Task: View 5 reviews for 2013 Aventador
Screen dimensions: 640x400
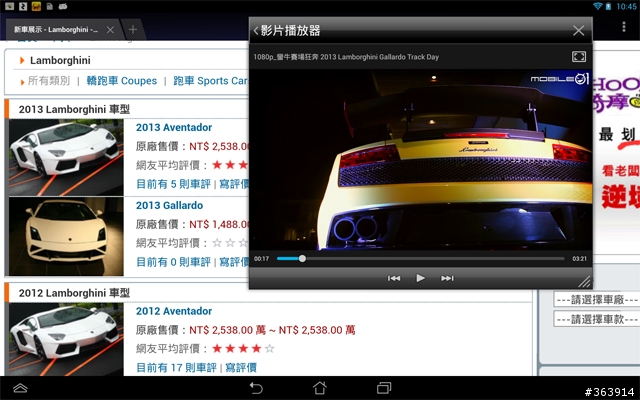Action: coord(173,184)
